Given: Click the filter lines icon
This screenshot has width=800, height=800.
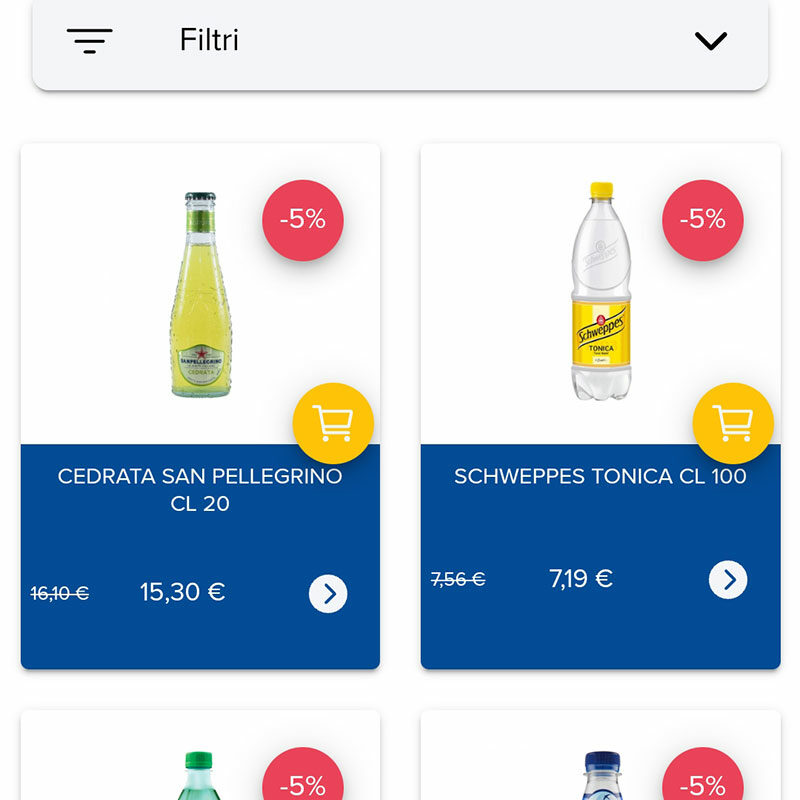Looking at the screenshot, I should 89,40.
